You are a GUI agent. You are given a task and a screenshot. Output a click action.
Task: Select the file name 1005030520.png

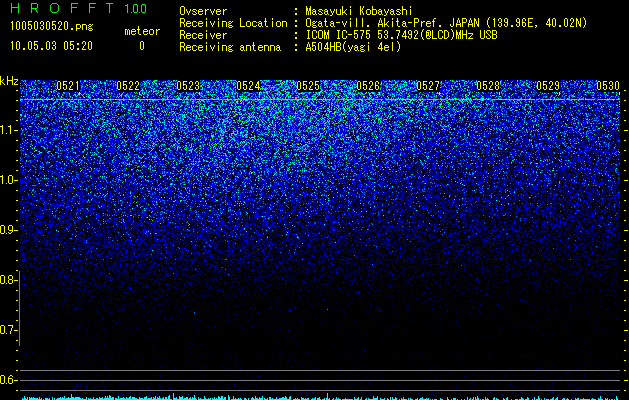(x=52, y=26)
